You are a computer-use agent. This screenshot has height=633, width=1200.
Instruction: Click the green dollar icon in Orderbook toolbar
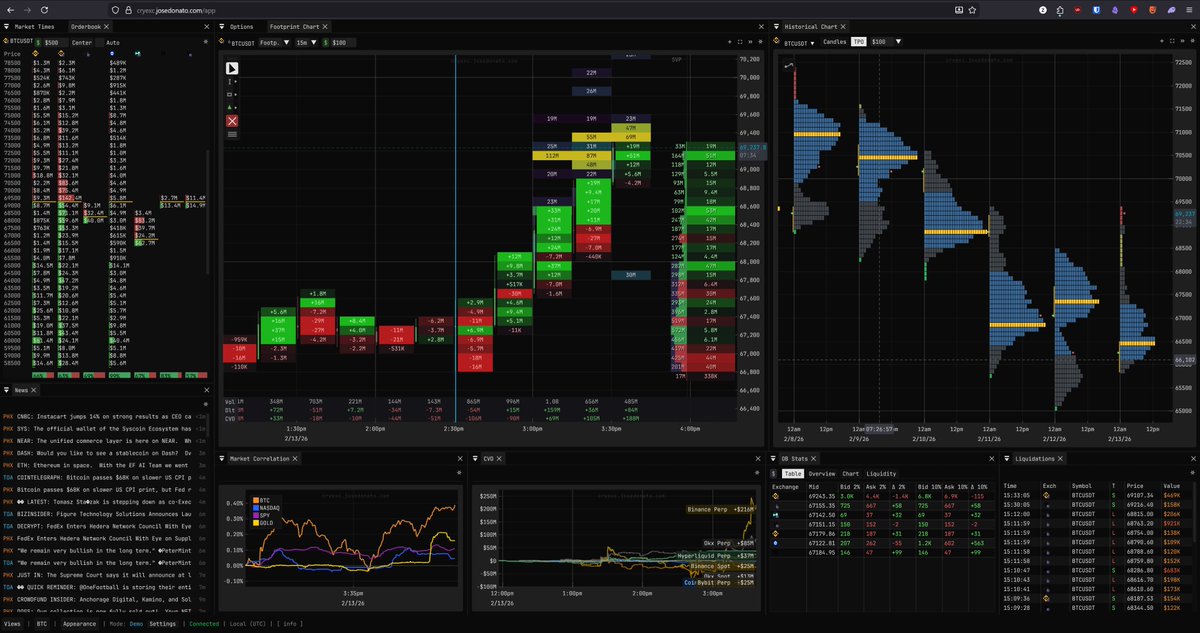[37, 42]
